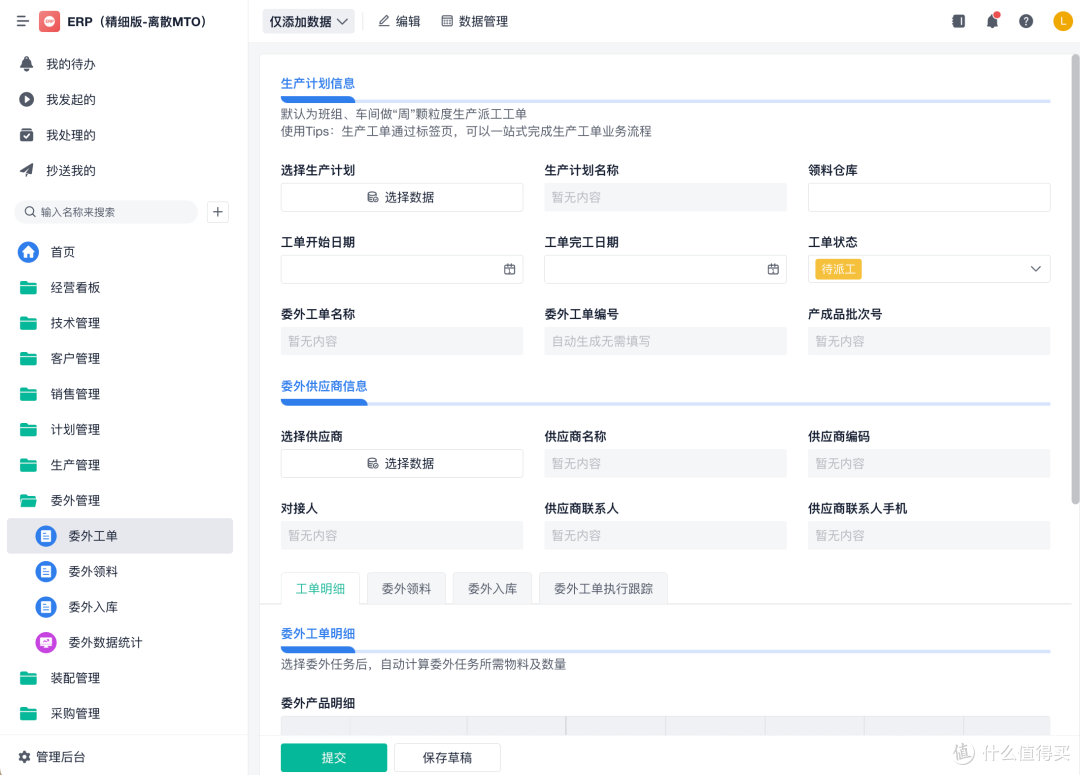Click the form icon of 委外入库
This screenshot has height=775, width=1080.
click(x=46, y=607)
